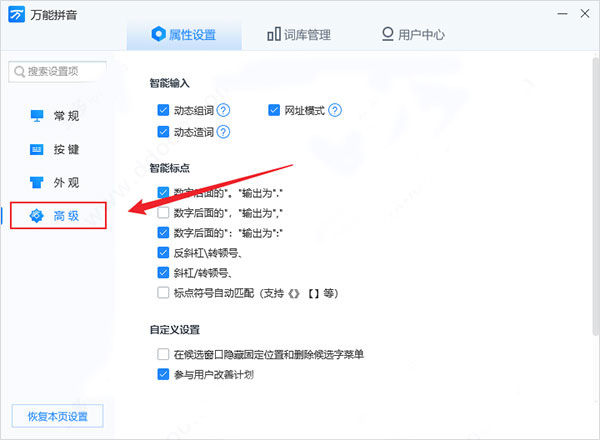Enable 标点符号自动匹配 checkbox
The height and width of the screenshot is (440, 600).
(x=163, y=293)
